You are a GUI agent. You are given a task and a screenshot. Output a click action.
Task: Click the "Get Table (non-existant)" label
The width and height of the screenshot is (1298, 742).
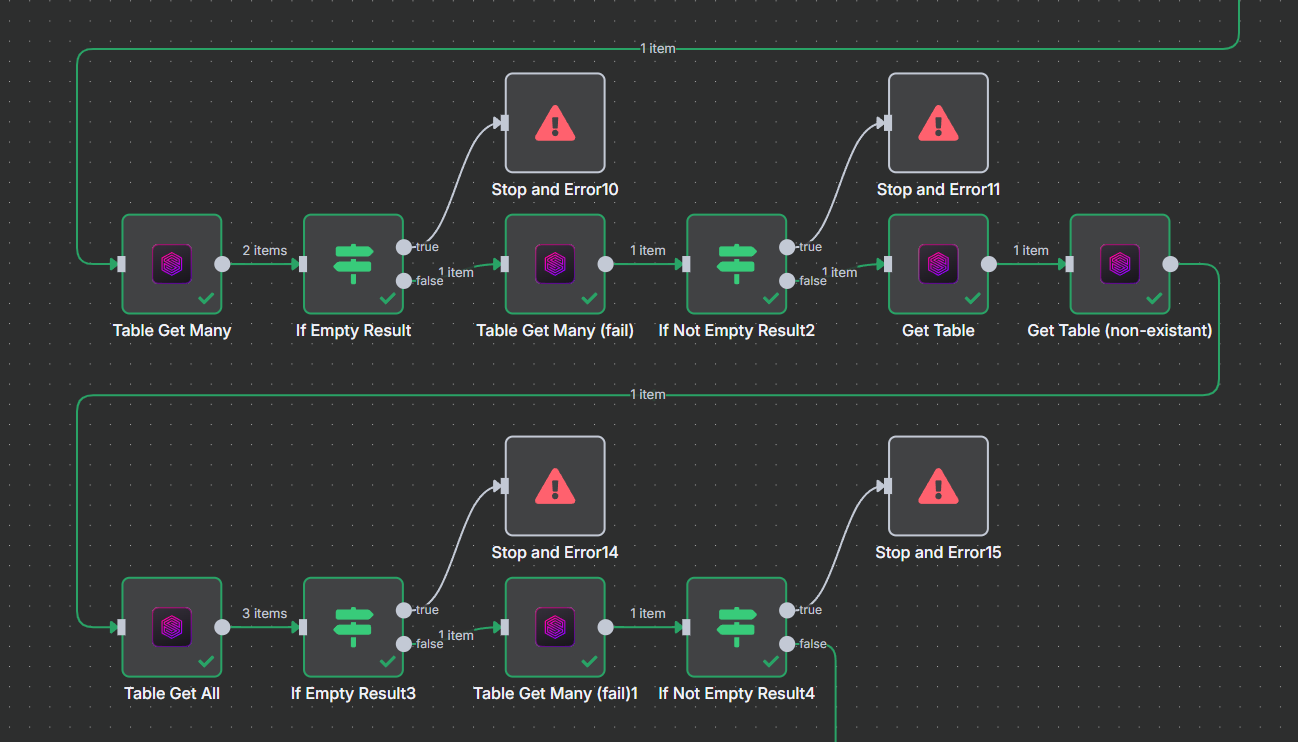tap(1120, 331)
